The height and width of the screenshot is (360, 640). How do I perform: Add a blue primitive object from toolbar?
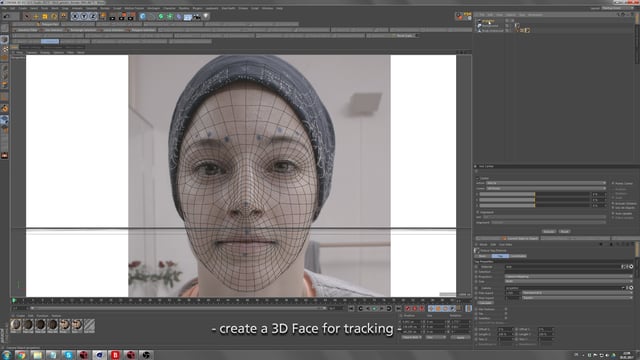pyautogui.click(x=142, y=16)
